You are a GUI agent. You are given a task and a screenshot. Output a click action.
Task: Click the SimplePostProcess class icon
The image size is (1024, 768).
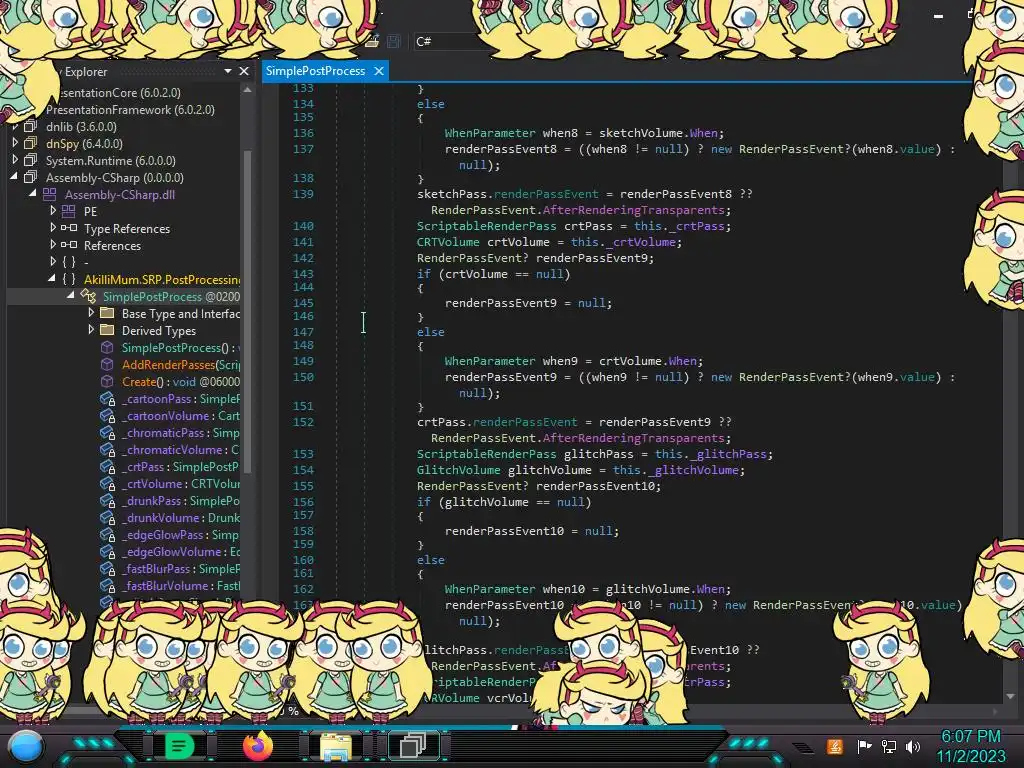point(88,296)
